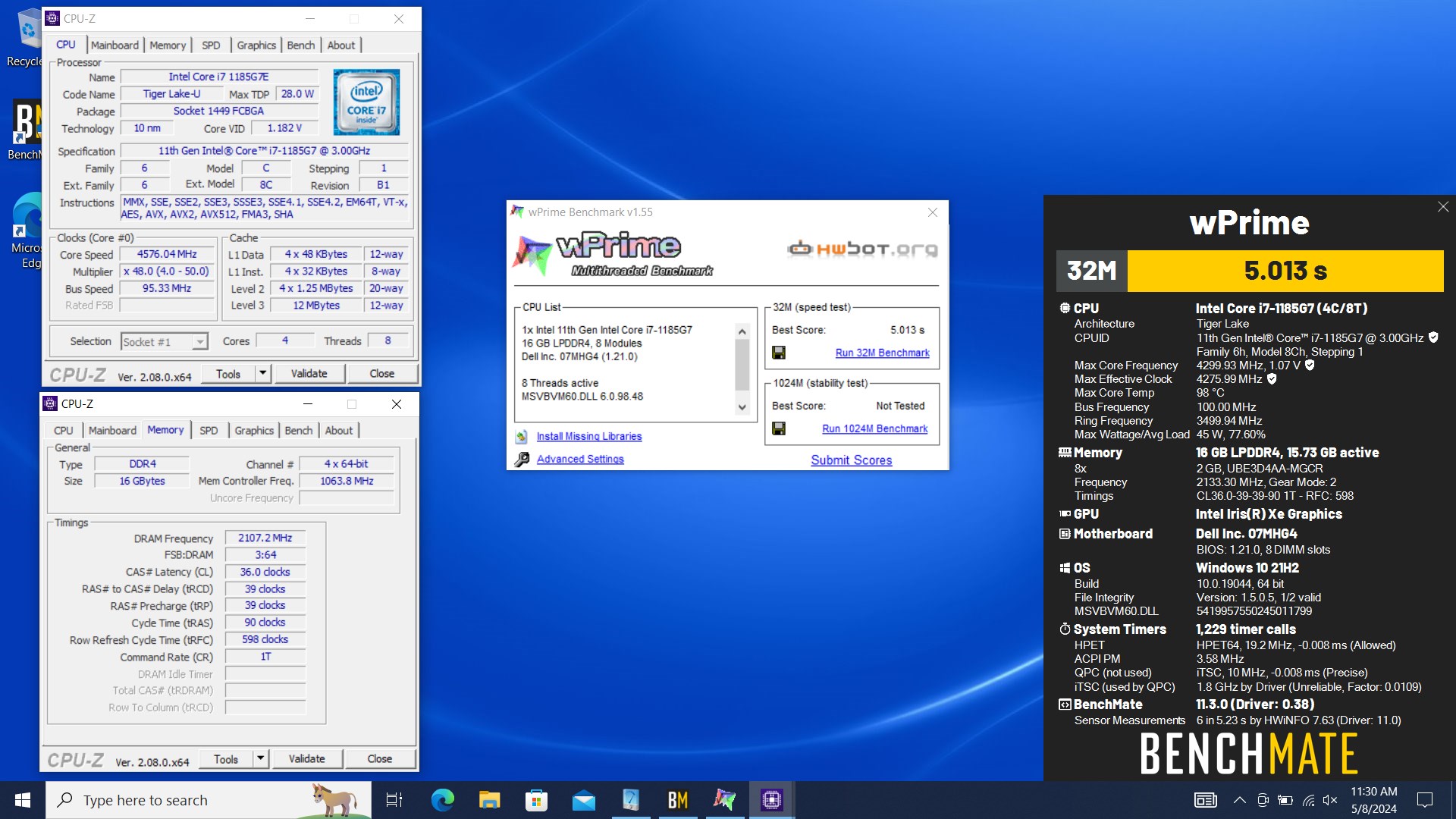The width and height of the screenshot is (1456, 819).
Task: Click the wPrime taskbar icon
Action: [x=724, y=800]
